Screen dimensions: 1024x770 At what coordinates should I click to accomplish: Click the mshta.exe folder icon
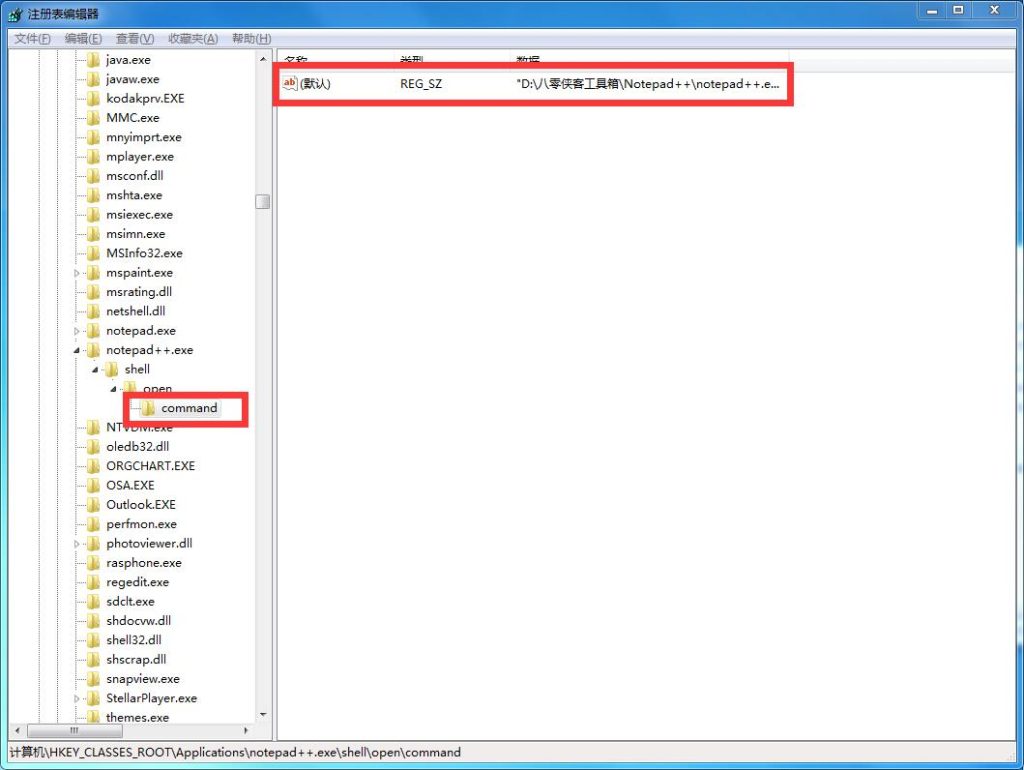[x=93, y=195]
